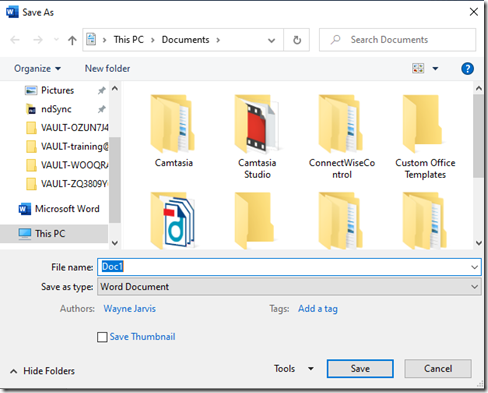Expand chevron after Documents breadcrumb
Image resolution: width=488 pixels, height=393 pixels.
click(x=218, y=40)
